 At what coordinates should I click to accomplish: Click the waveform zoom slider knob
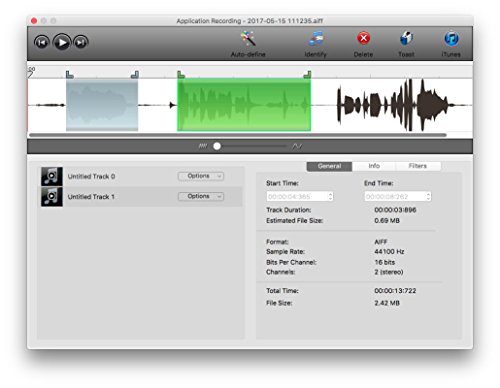point(217,146)
